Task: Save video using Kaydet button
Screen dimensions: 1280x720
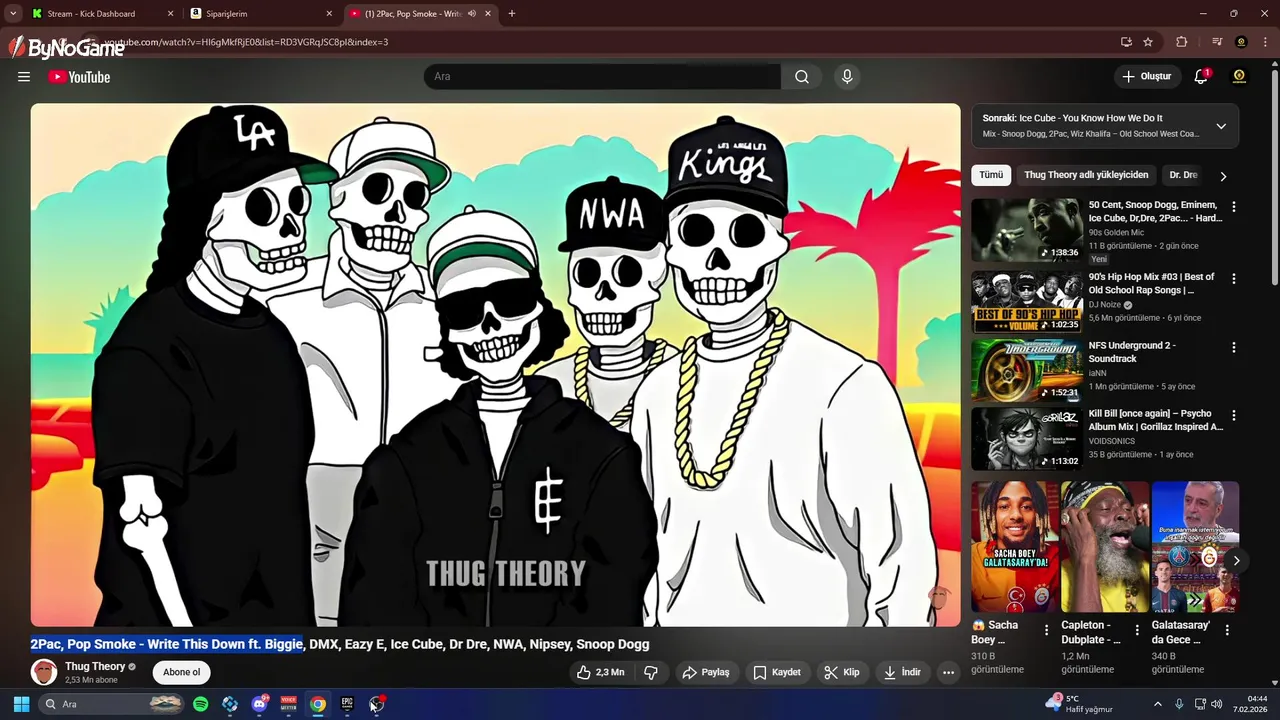Action: pyautogui.click(x=777, y=673)
